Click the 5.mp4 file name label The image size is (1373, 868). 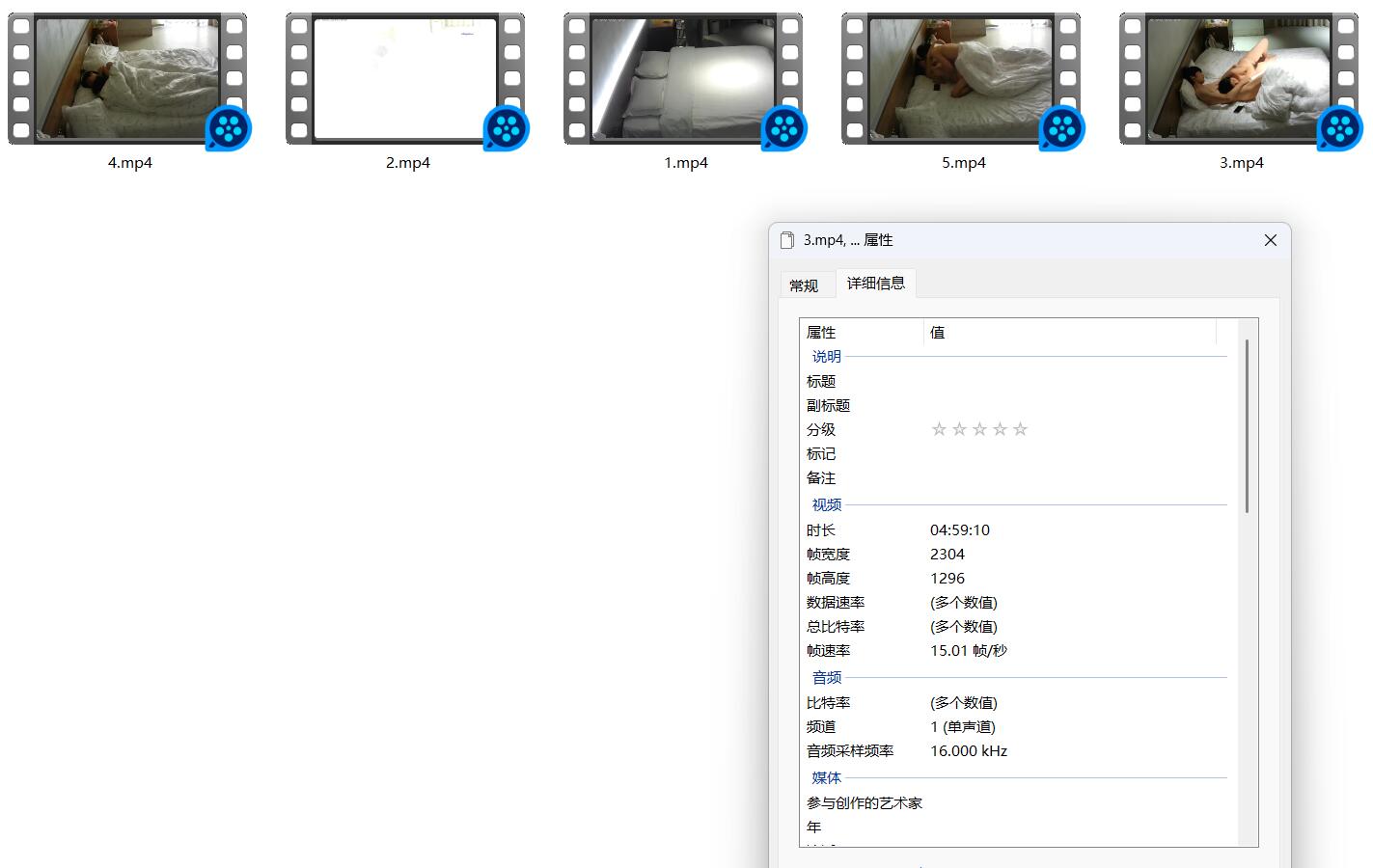[x=964, y=163]
